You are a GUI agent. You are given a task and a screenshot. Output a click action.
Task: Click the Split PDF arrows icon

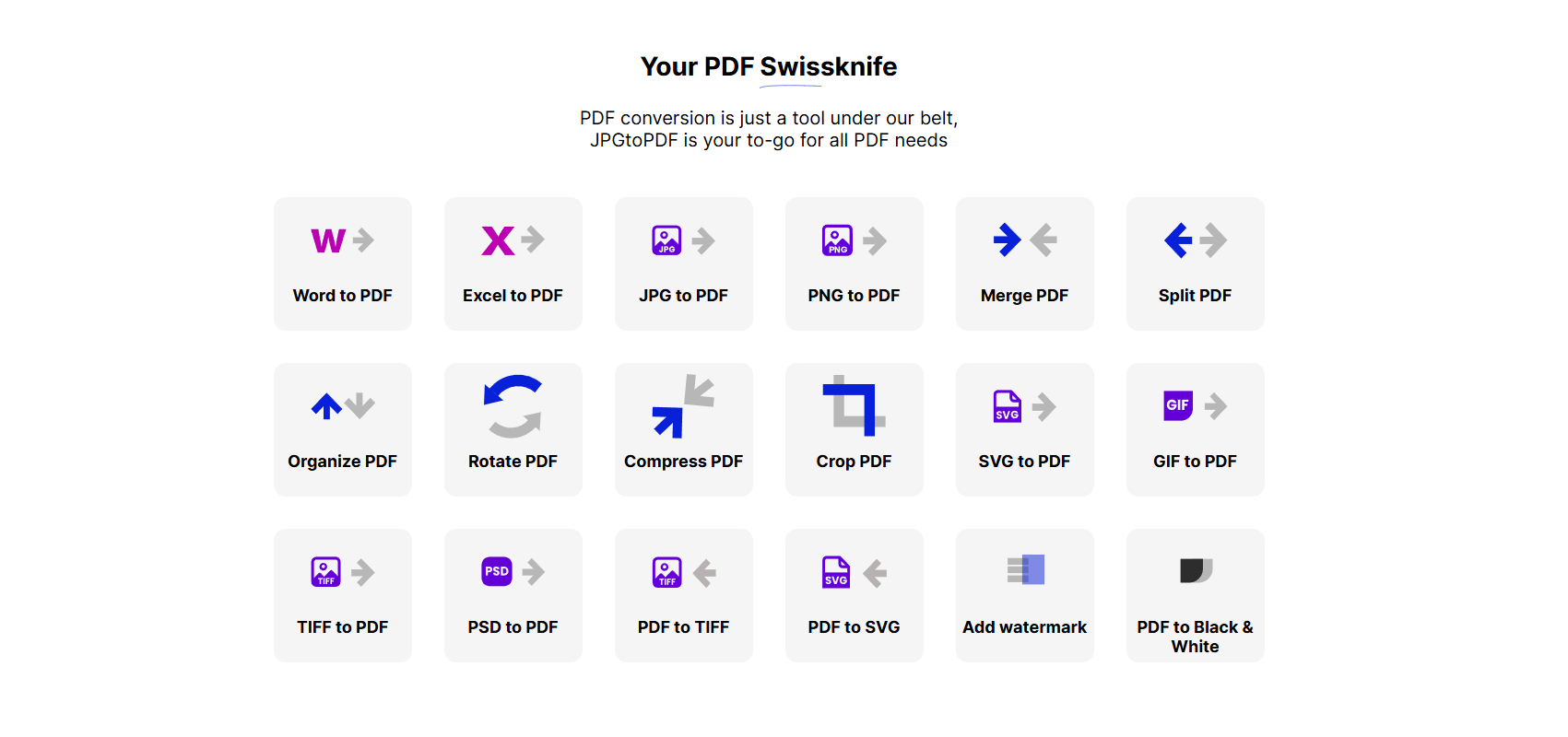[x=1196, y=240]
